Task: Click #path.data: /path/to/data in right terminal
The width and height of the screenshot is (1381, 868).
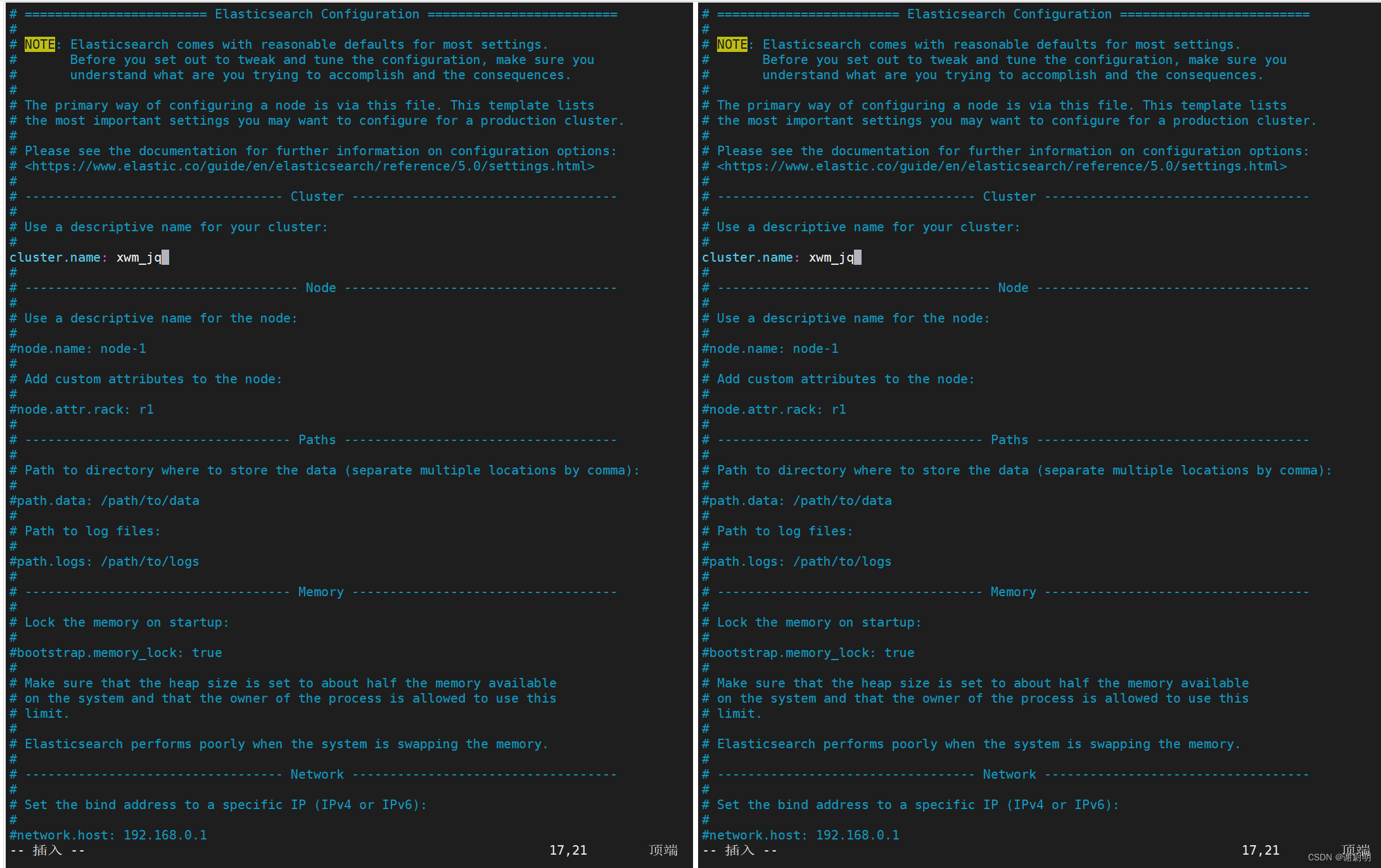Action: [797, 501]
